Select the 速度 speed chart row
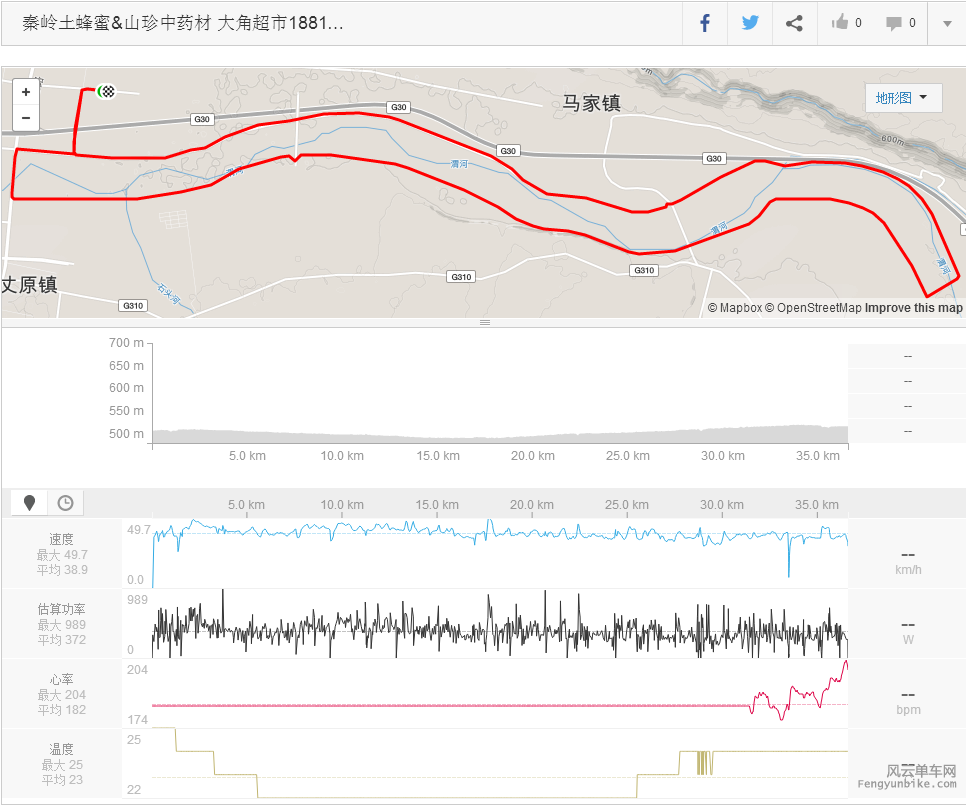The height and width of the screenshot is (805, 966). point(62,554)
